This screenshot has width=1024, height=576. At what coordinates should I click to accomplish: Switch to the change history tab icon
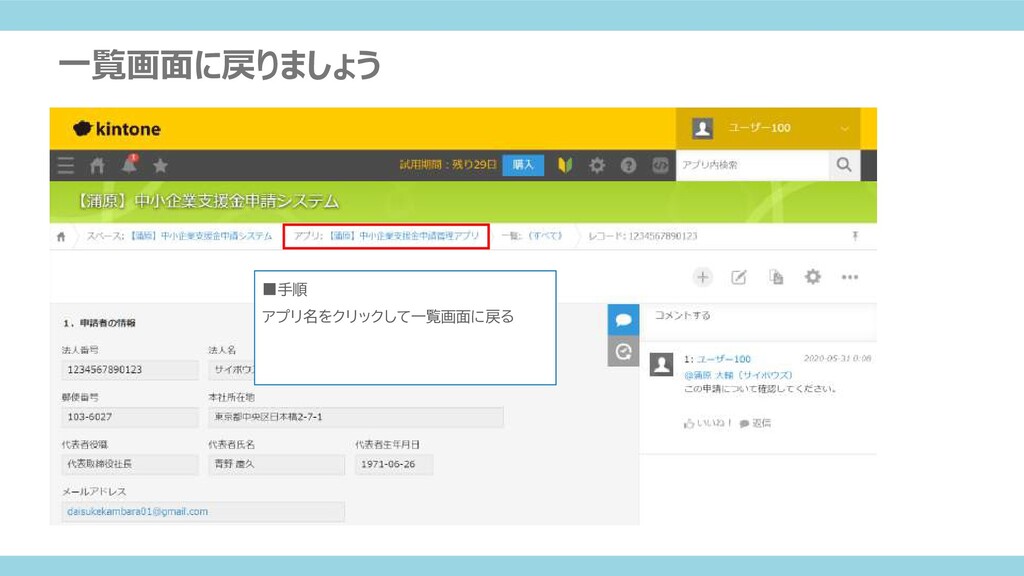[623, 351]
